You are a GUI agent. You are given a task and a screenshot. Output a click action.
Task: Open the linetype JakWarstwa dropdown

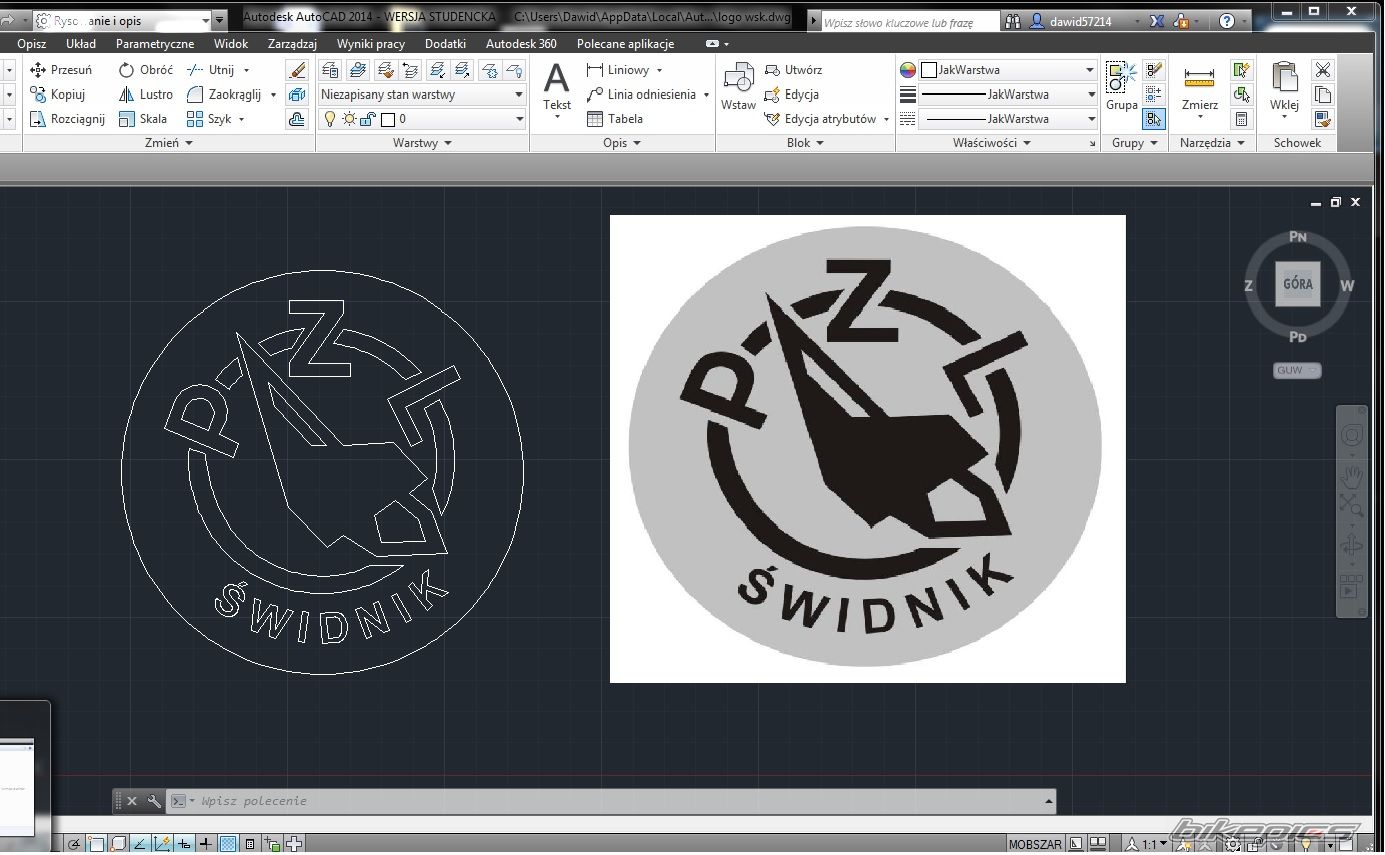click(1008, 118)
